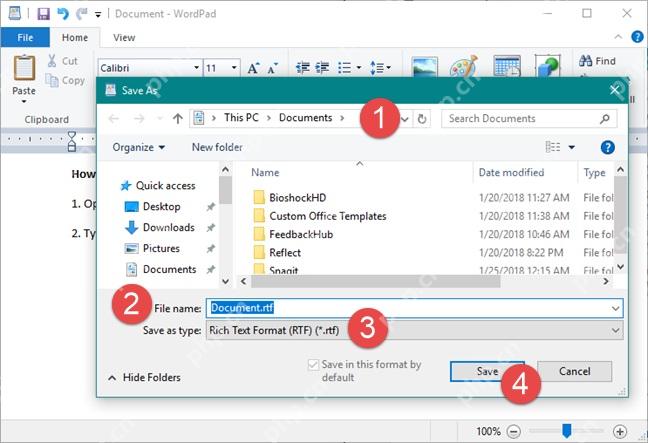Click the Save button
Viewport: 648px width, 443px height.
tap(487, 372)
